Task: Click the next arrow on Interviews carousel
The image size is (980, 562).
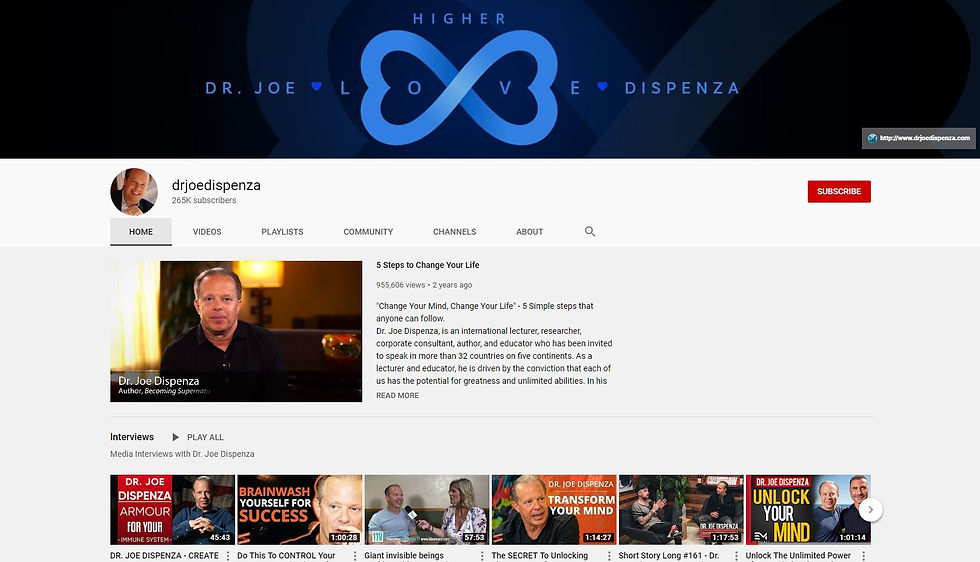Action: coord(870,509)
